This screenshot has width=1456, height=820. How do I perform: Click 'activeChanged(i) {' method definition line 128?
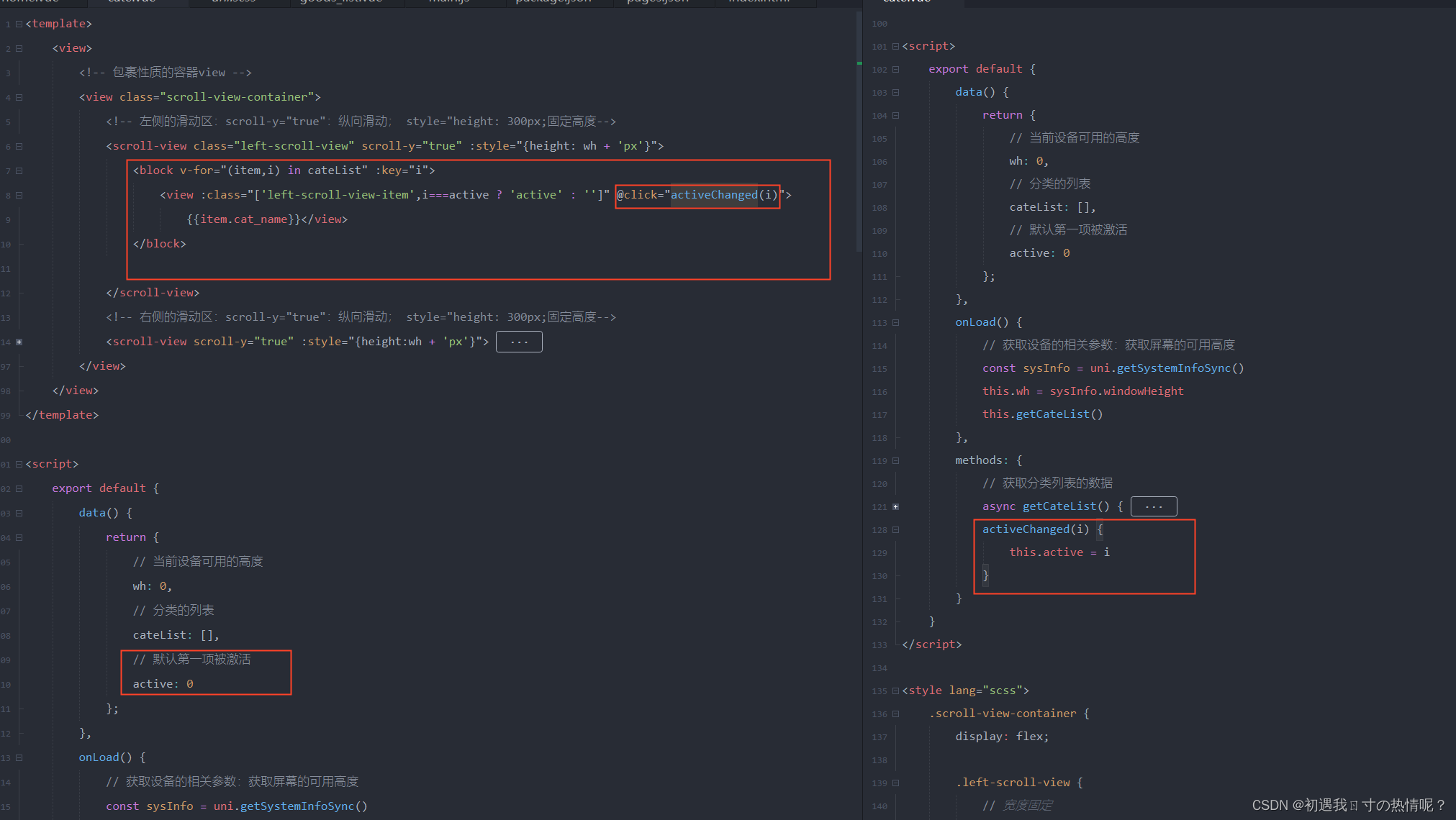[1043, 529]
